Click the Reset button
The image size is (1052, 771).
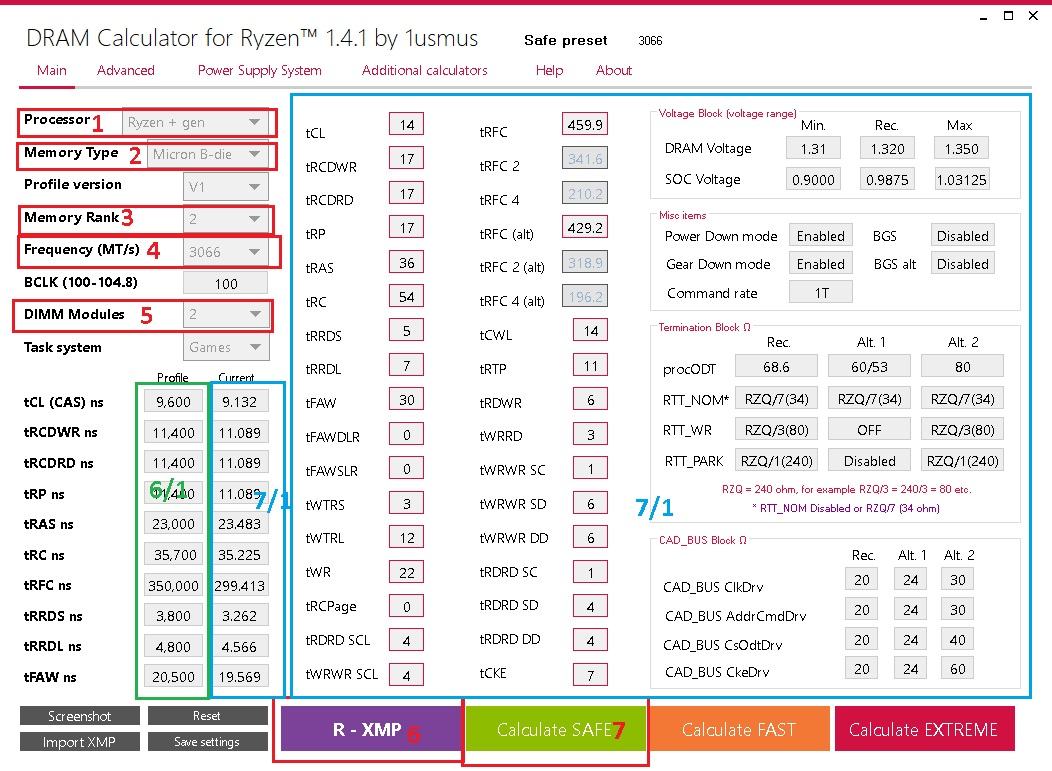[x=207, y=716]
